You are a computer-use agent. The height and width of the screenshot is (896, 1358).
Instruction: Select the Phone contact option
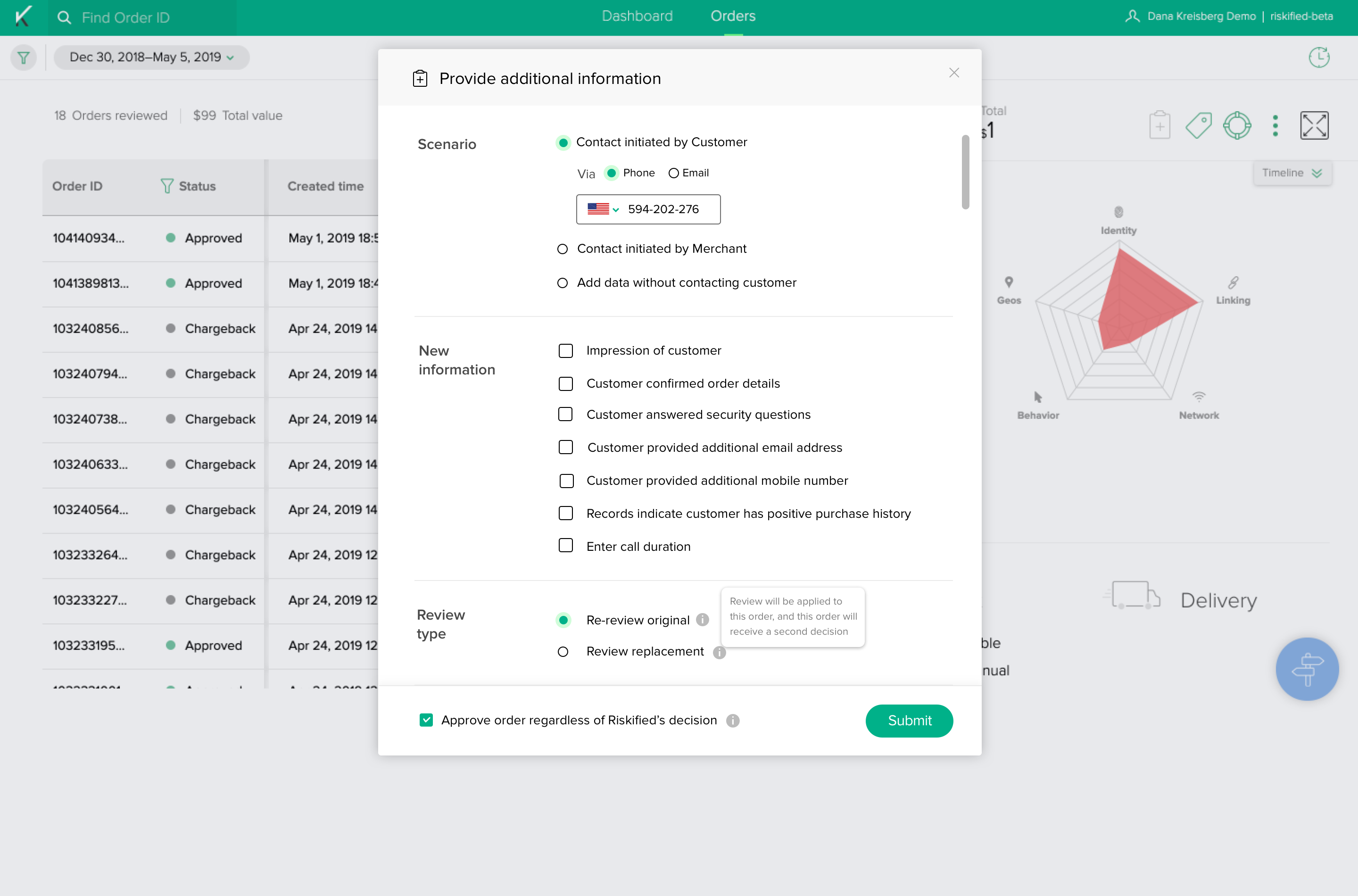[611, 173]
